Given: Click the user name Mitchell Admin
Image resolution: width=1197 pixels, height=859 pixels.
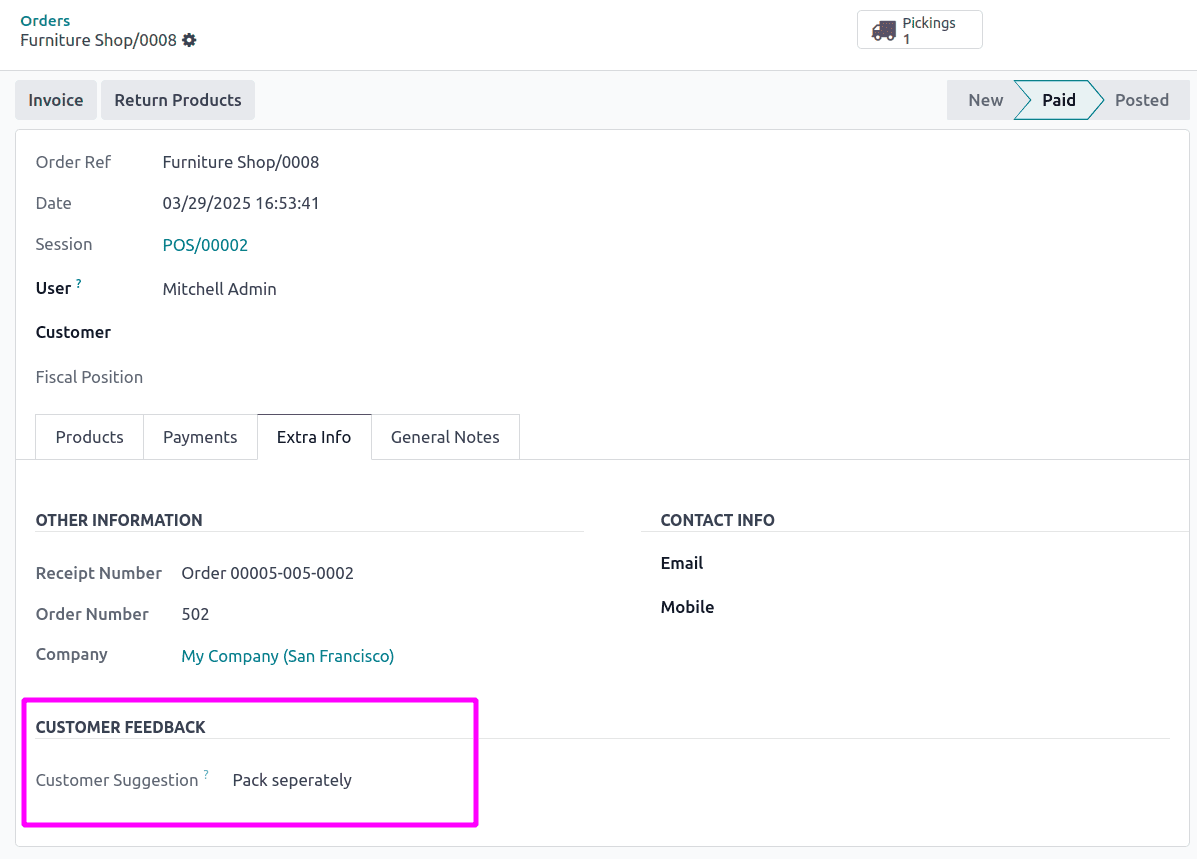Looking at the screenshot, I should click(x=220, y=289).
